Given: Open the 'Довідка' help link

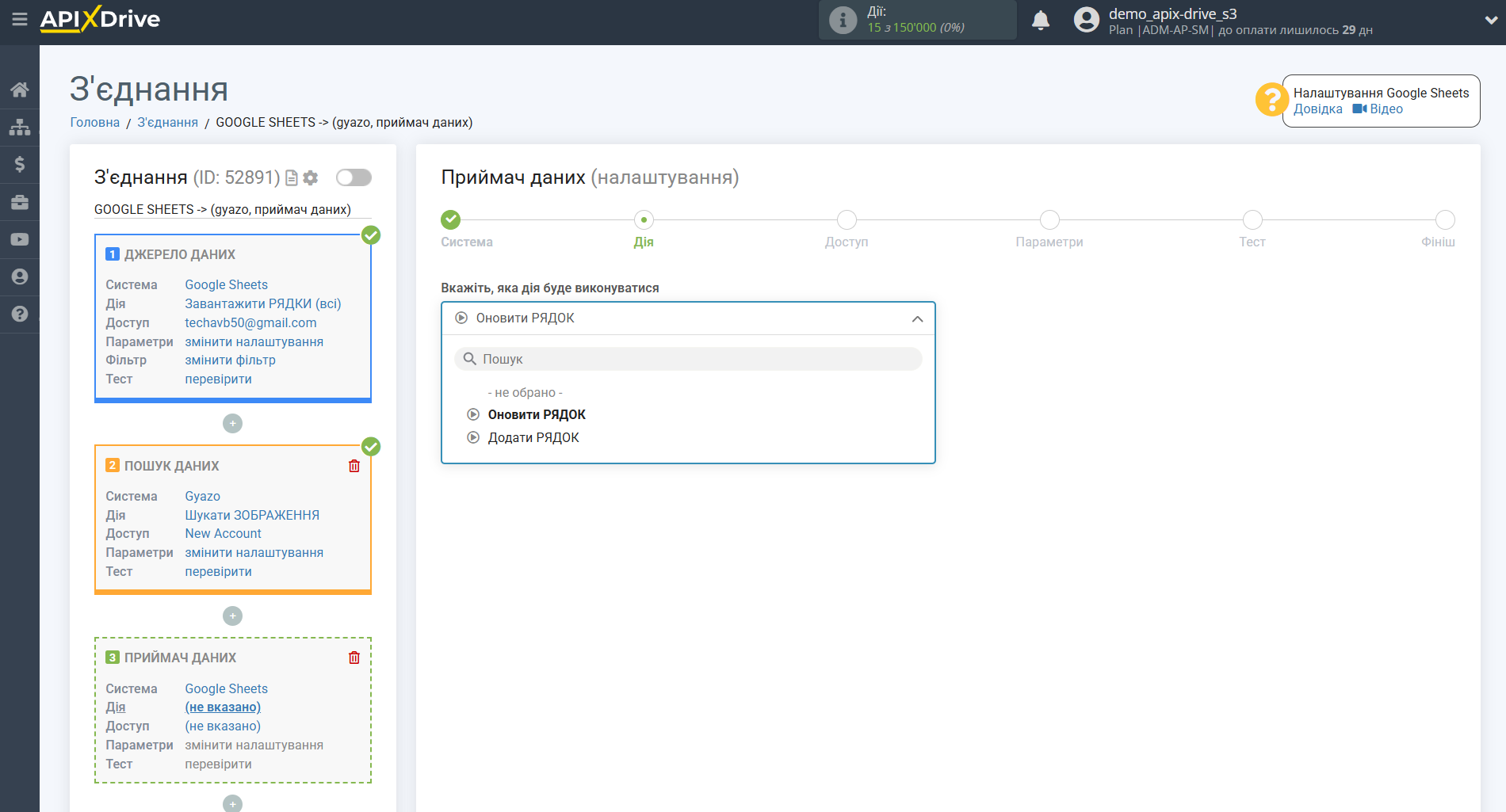Looking at the screenshot, I should point(1317,109).
